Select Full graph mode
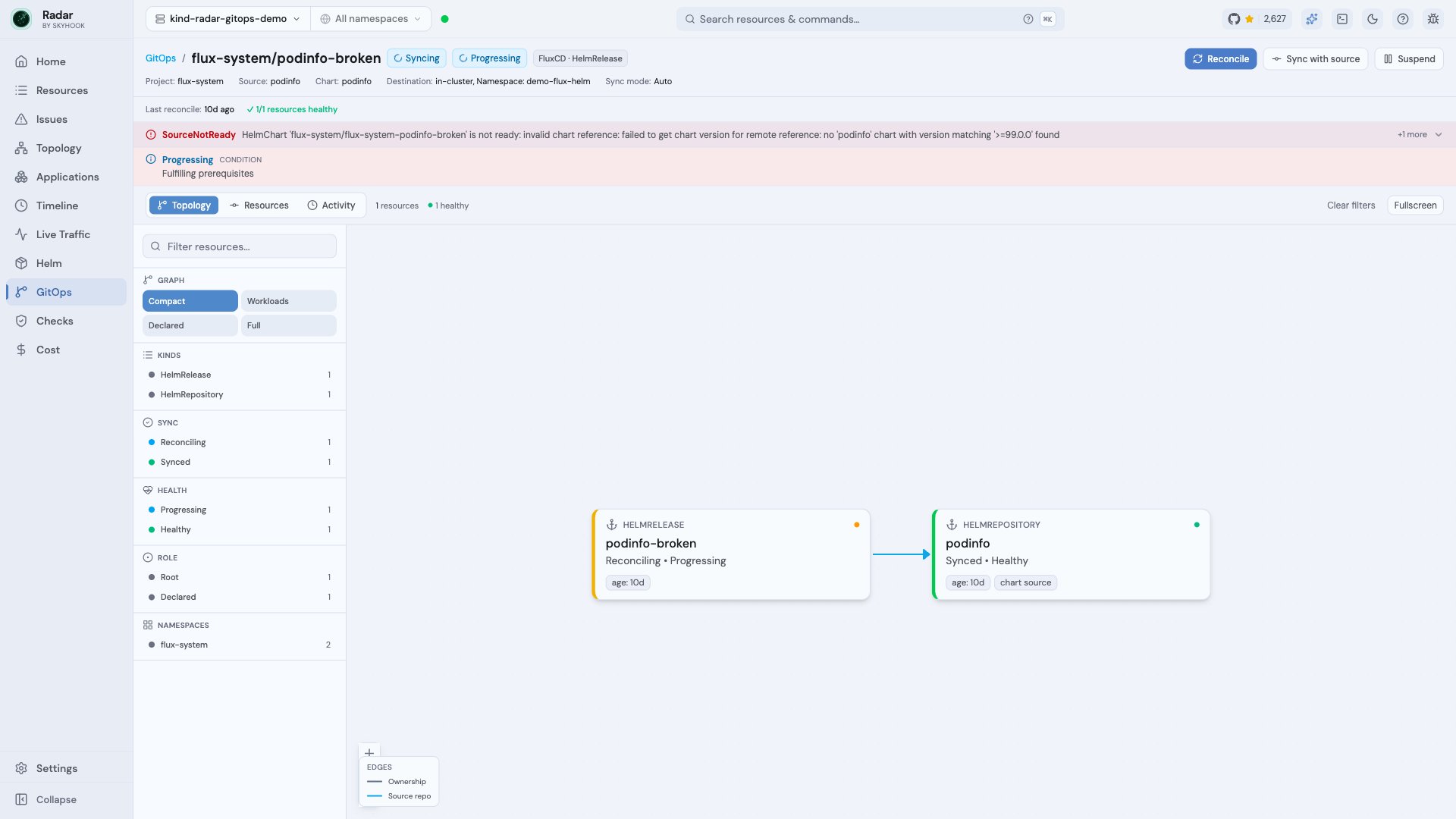The height and width of the screenshot is (819, 1456). [x=288, y=325]
